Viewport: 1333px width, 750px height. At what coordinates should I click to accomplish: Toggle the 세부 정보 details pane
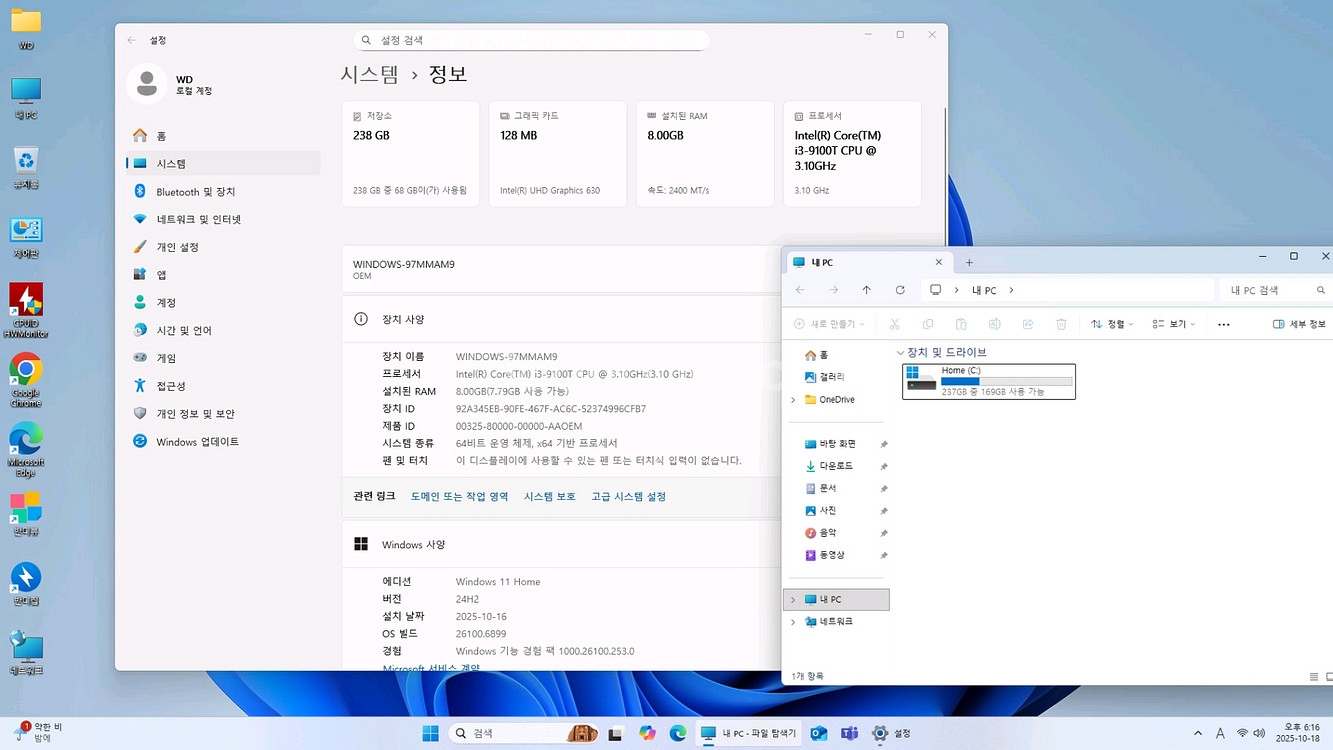(x=1299, y=324)
